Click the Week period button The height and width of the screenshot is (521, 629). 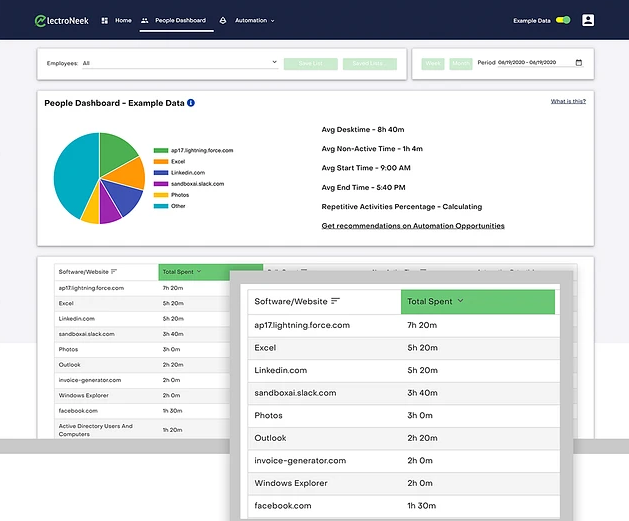click(x=433, y=63)
